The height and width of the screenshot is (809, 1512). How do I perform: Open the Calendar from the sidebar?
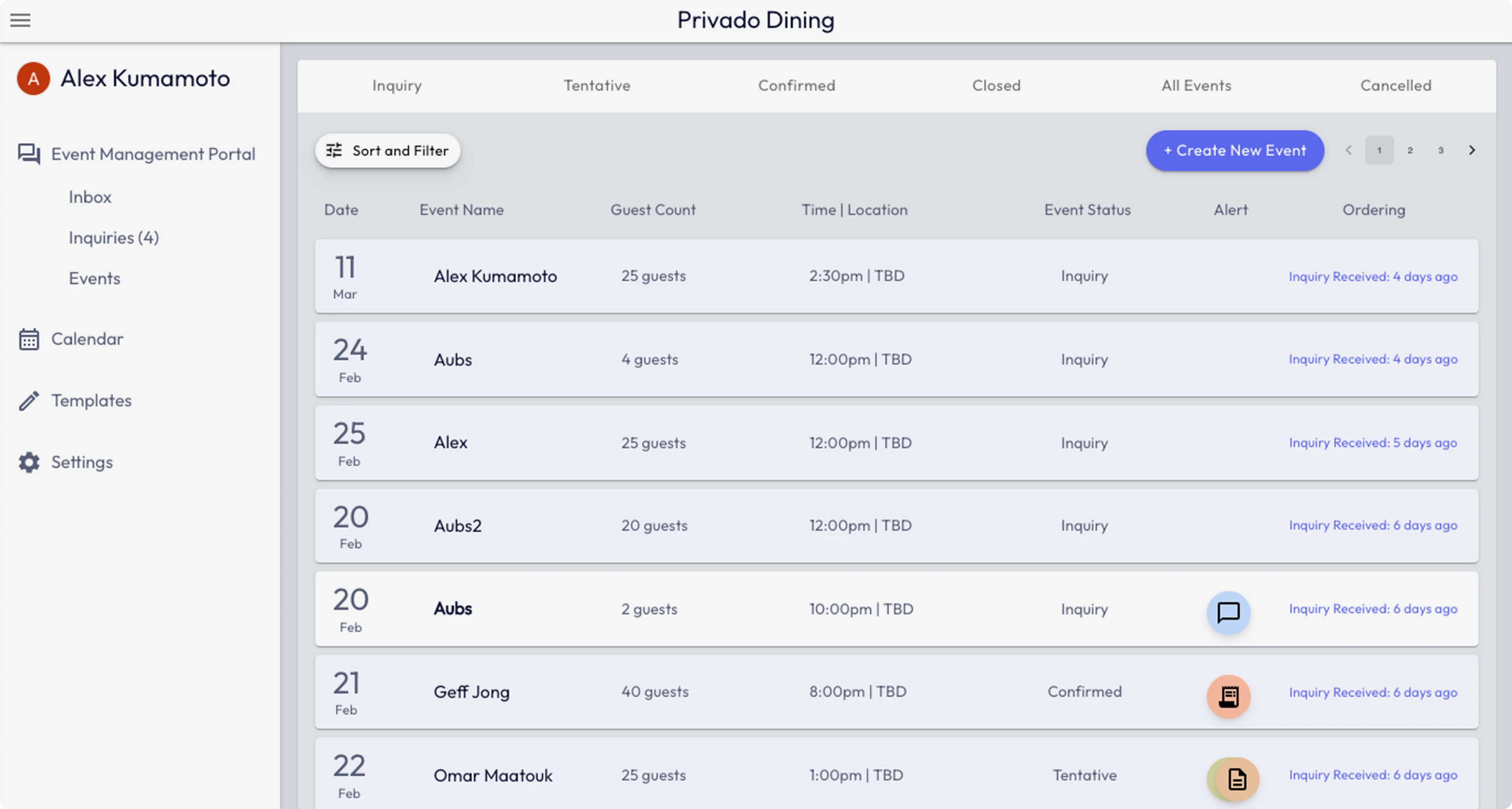pos(87,338)
